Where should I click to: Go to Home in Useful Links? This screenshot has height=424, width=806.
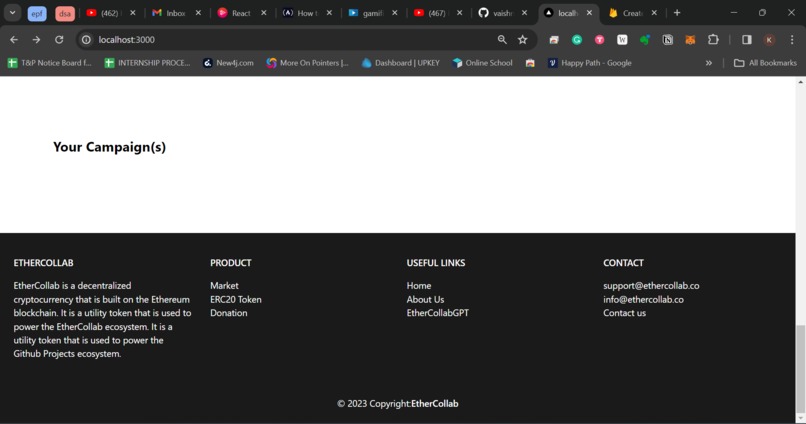tap(419, 285)
